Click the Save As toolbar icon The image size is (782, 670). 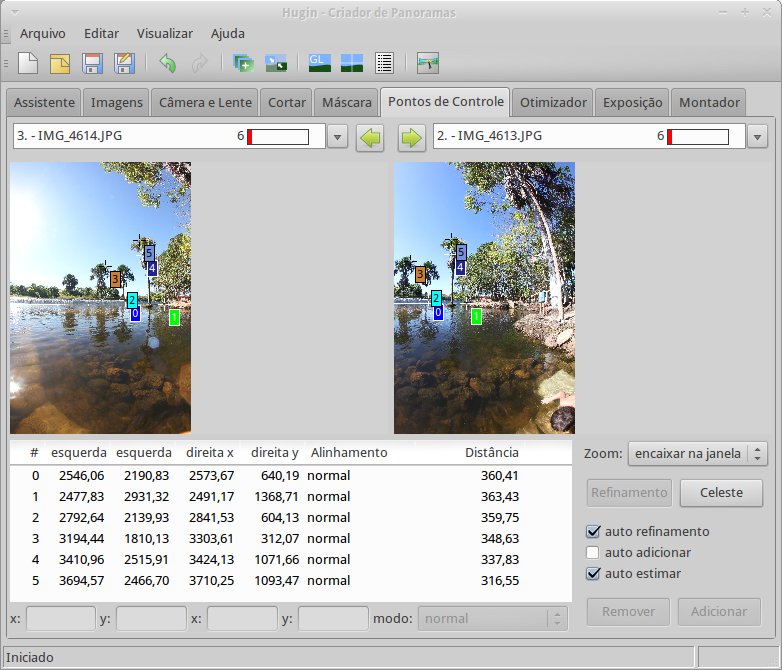pos(124,64)
